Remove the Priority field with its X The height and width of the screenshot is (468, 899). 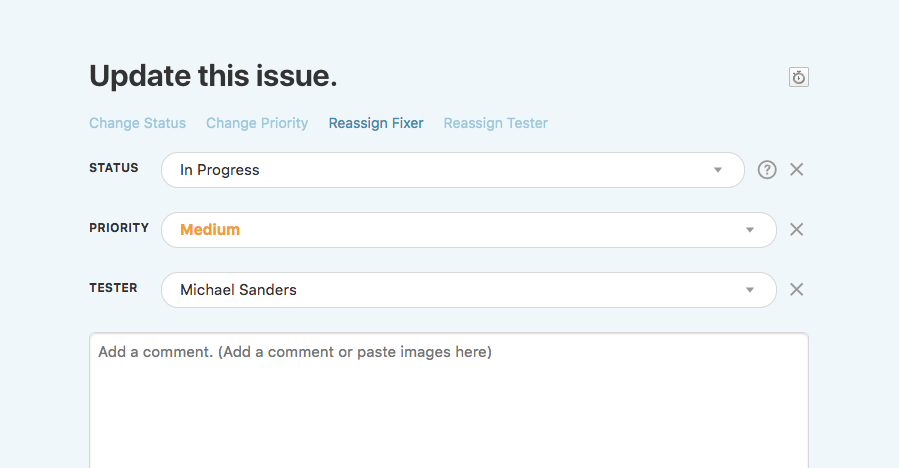tap(797, 230)
